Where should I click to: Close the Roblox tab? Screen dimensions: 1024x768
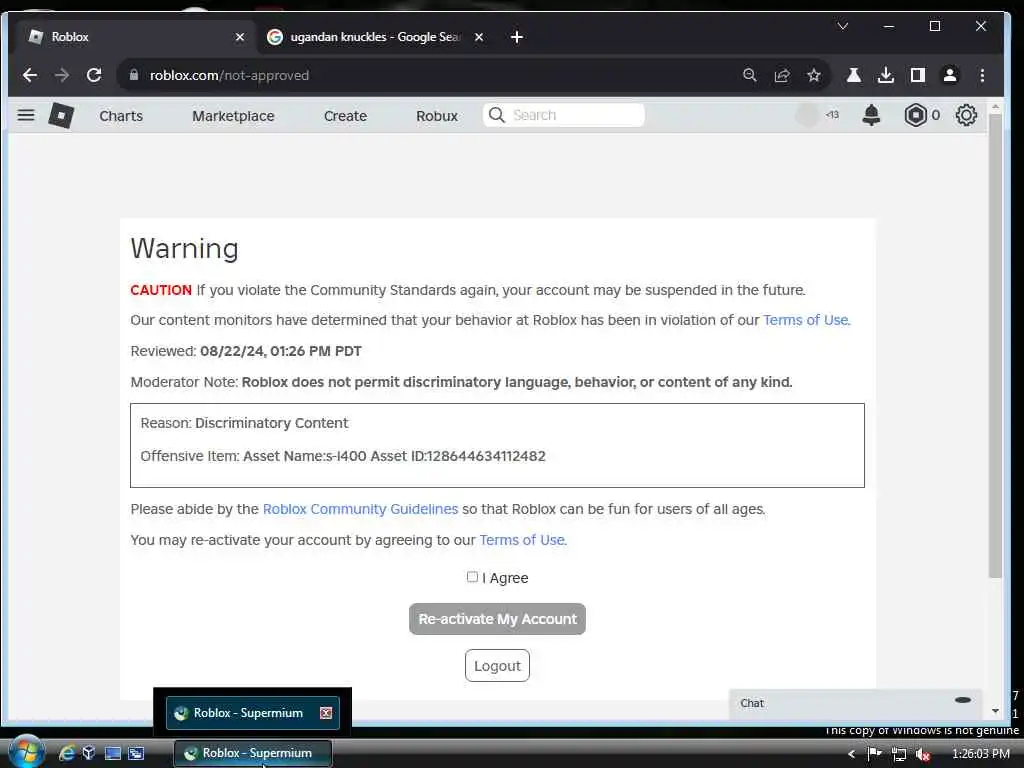coord(240,37)
